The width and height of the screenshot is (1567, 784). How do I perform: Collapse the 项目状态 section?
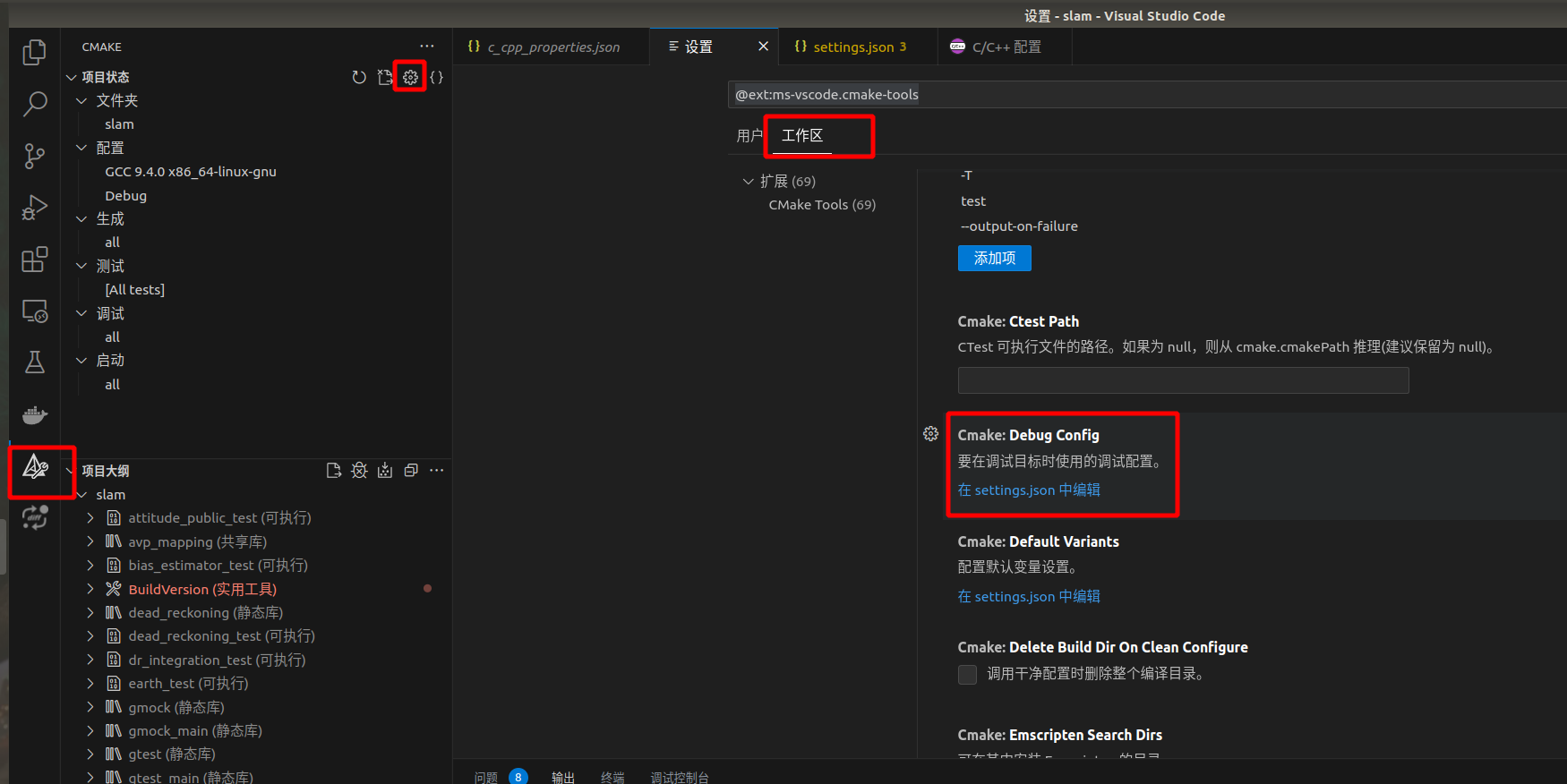point(71,77)
